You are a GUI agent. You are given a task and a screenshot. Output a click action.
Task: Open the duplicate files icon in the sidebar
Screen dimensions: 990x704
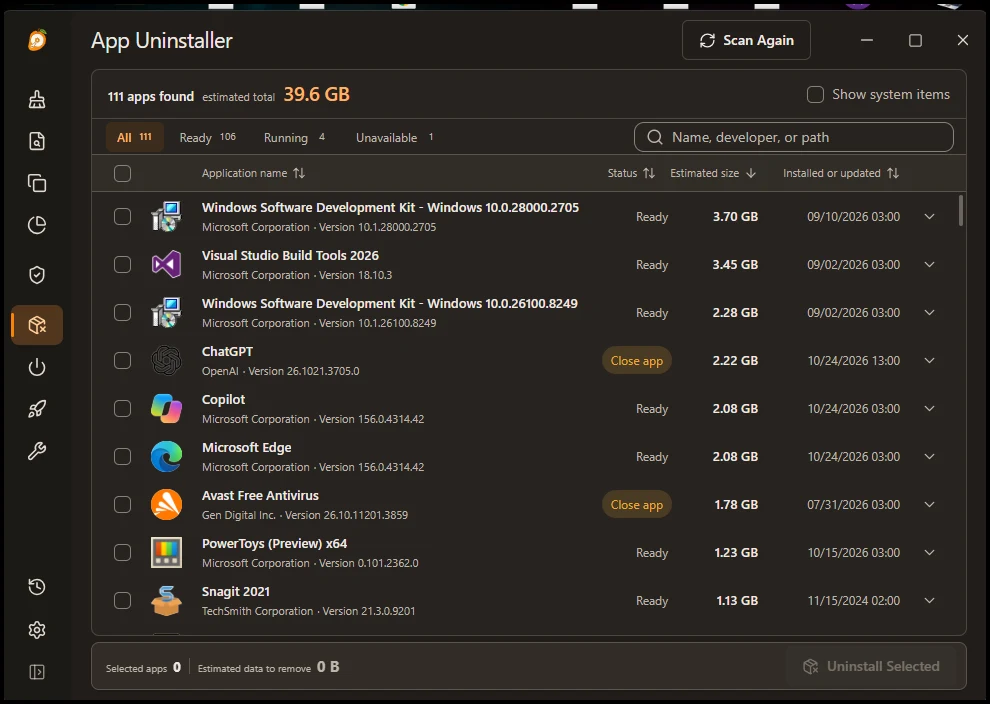[37, 183]
